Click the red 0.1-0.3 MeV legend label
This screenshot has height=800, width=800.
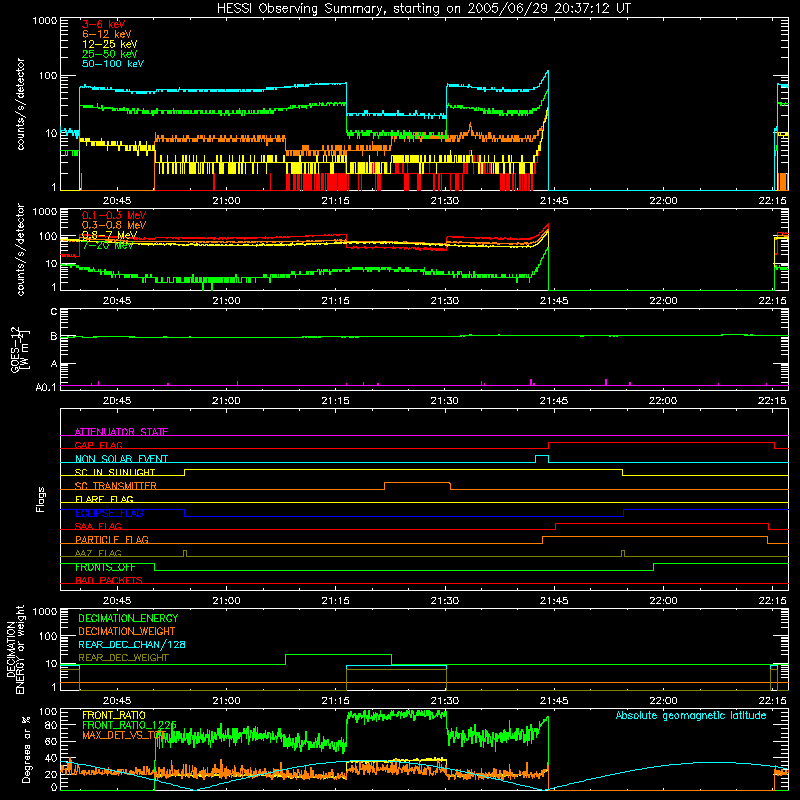[114, 215]
